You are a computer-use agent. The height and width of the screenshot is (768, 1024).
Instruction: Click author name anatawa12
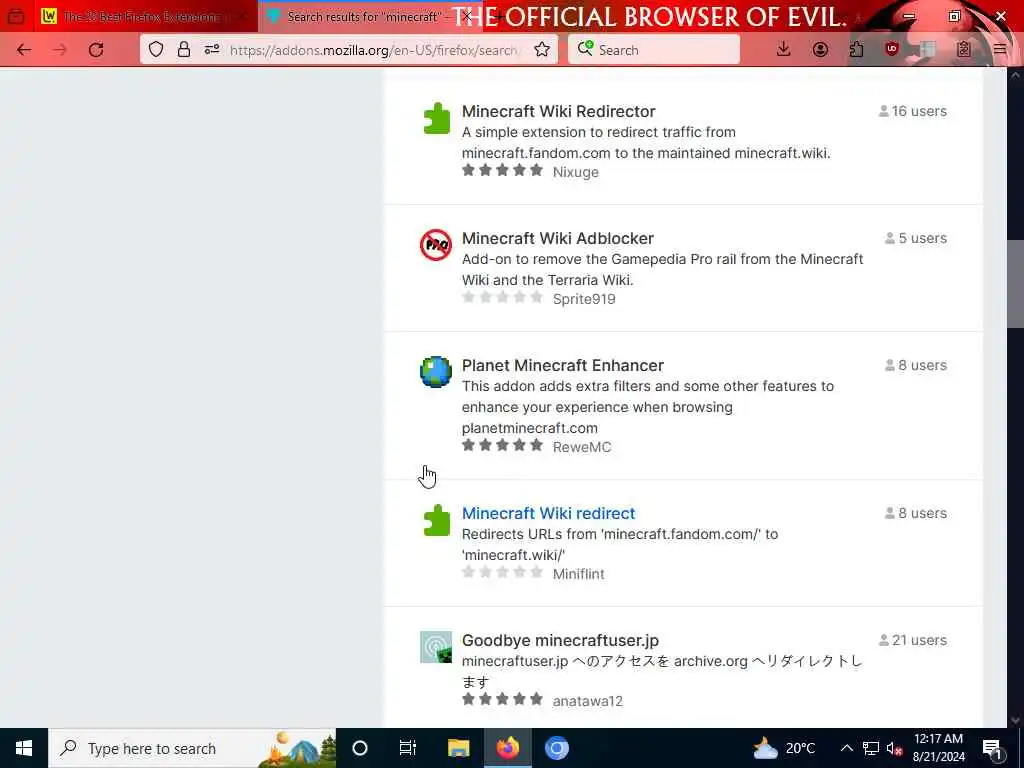pos(588,701)
